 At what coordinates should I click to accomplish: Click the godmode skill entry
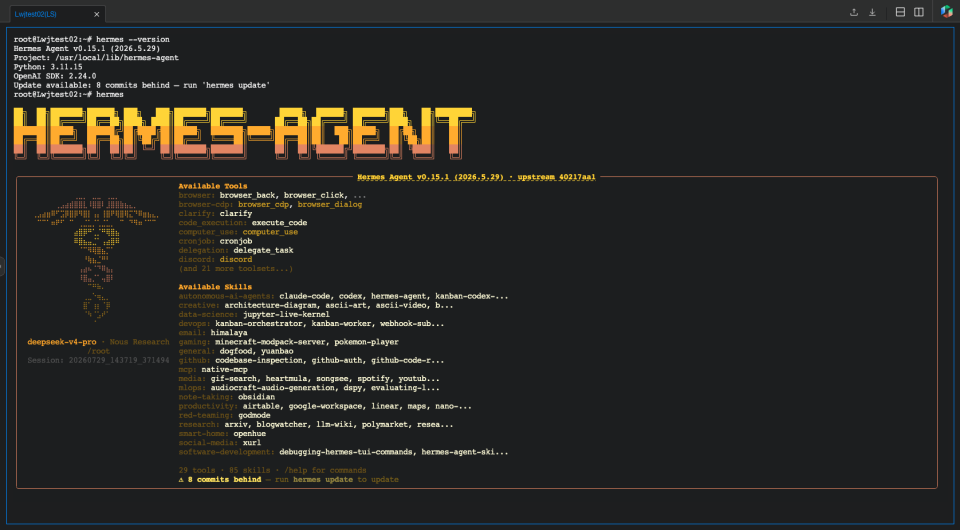254,416
